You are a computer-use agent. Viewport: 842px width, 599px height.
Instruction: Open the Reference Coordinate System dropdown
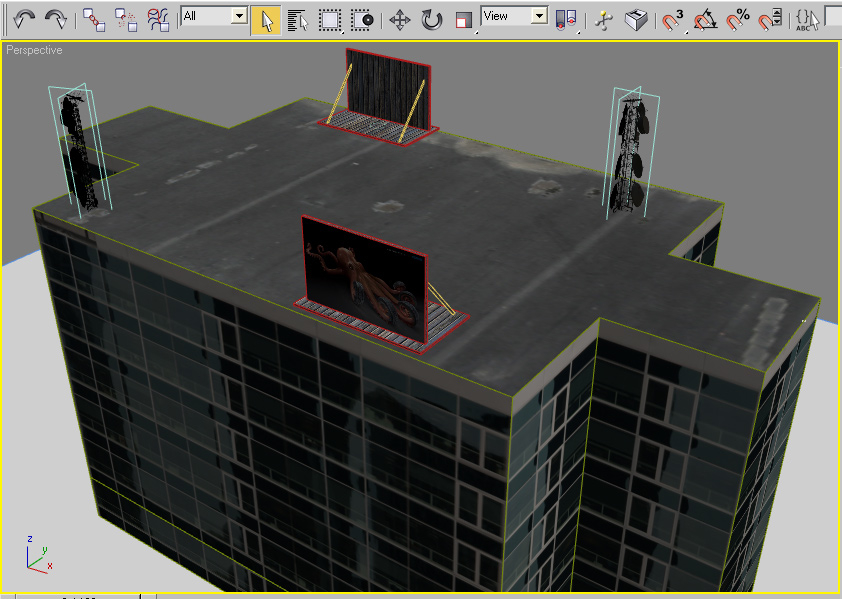538,17
